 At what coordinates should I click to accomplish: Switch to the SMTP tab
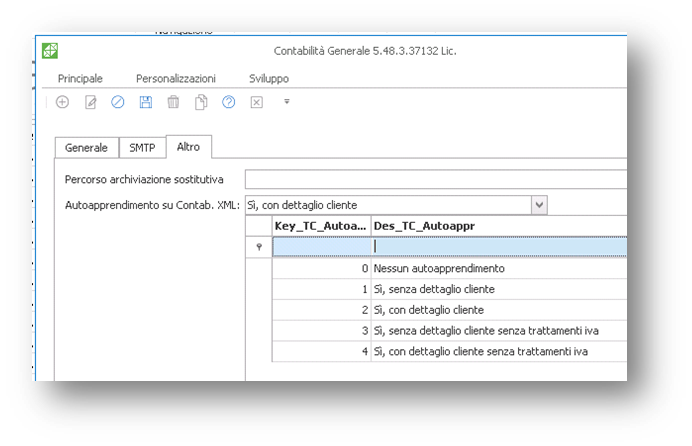142,147
